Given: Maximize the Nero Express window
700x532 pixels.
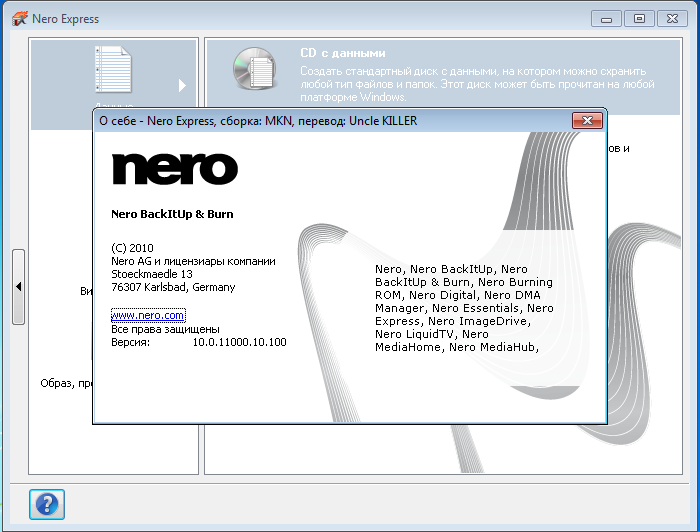Looking at the screenshot, I should [639, 19].
